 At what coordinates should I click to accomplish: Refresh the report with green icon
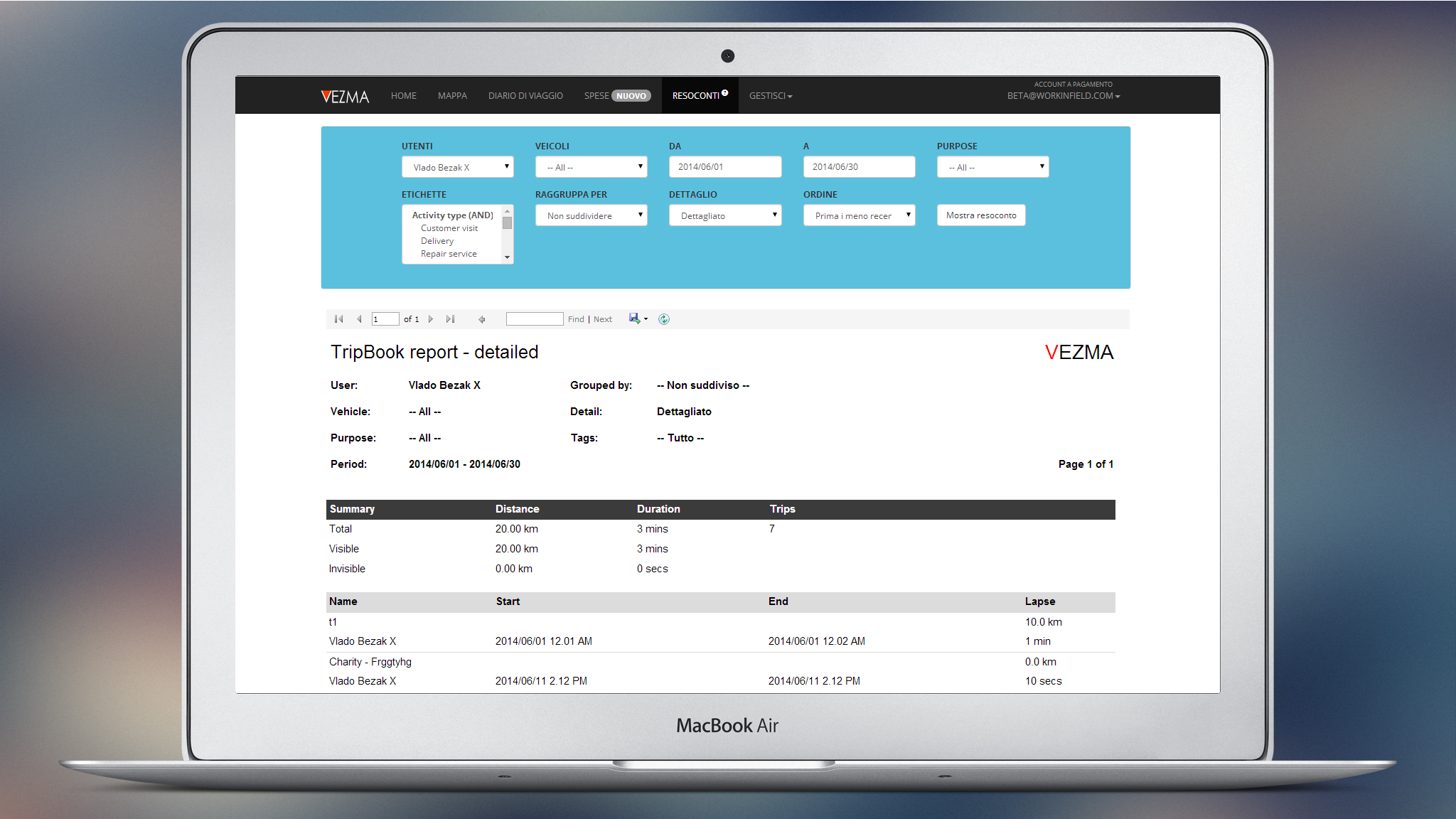coord(664,319)
